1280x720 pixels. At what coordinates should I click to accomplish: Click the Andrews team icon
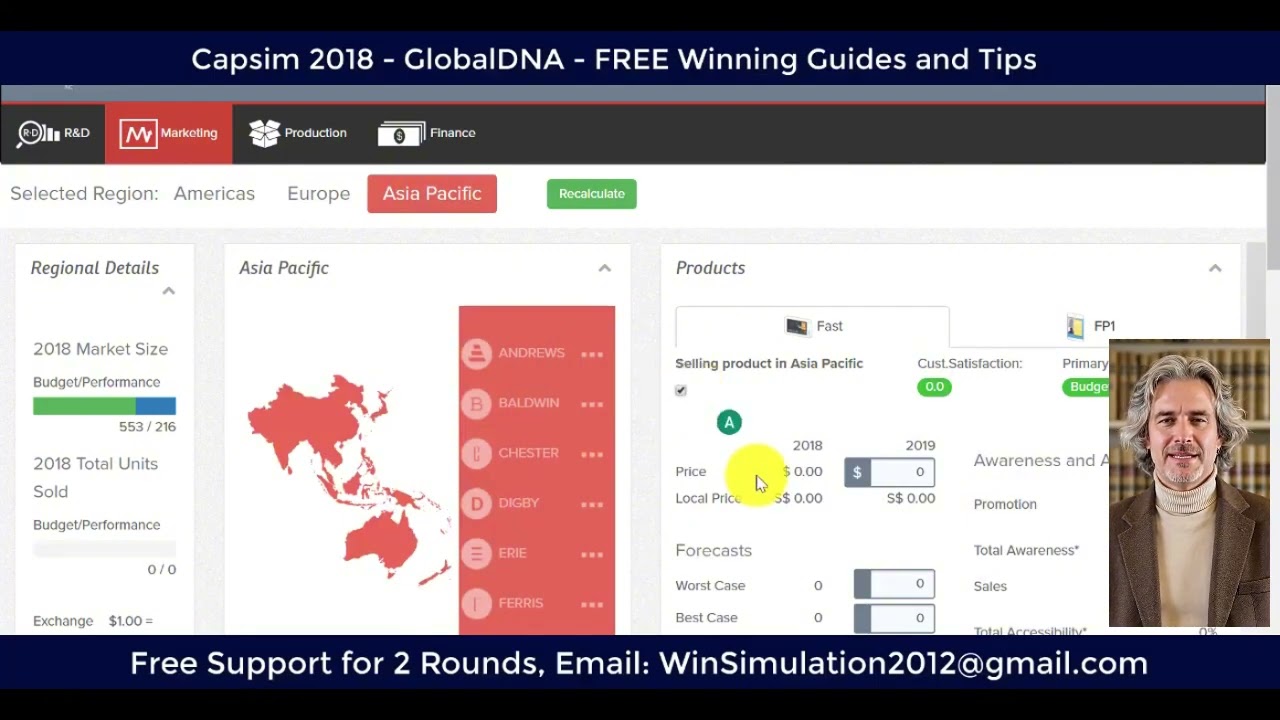click(x=477, y=353)
